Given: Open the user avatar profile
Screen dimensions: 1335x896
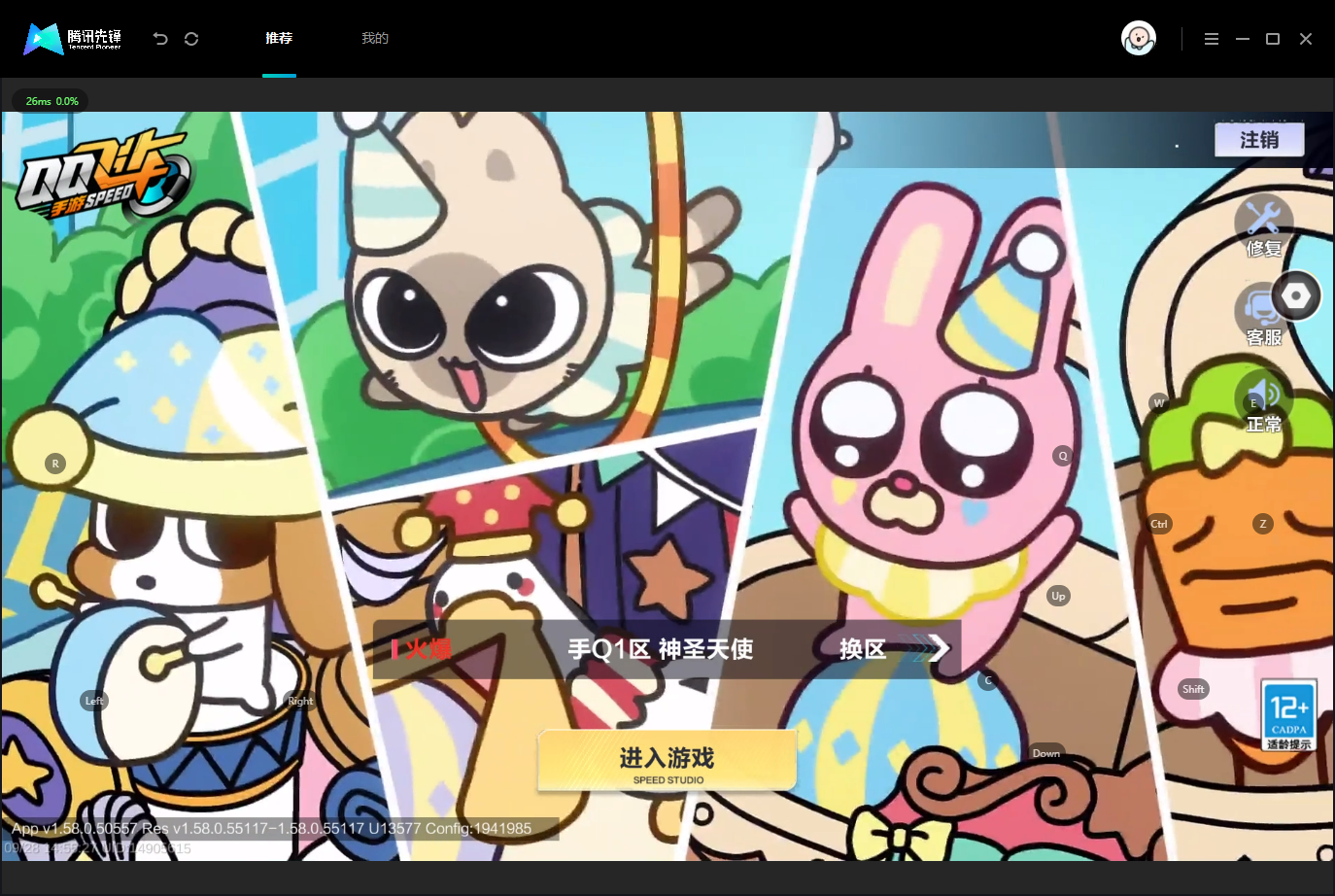Looking at the screenshot, I should (1139, 39).
